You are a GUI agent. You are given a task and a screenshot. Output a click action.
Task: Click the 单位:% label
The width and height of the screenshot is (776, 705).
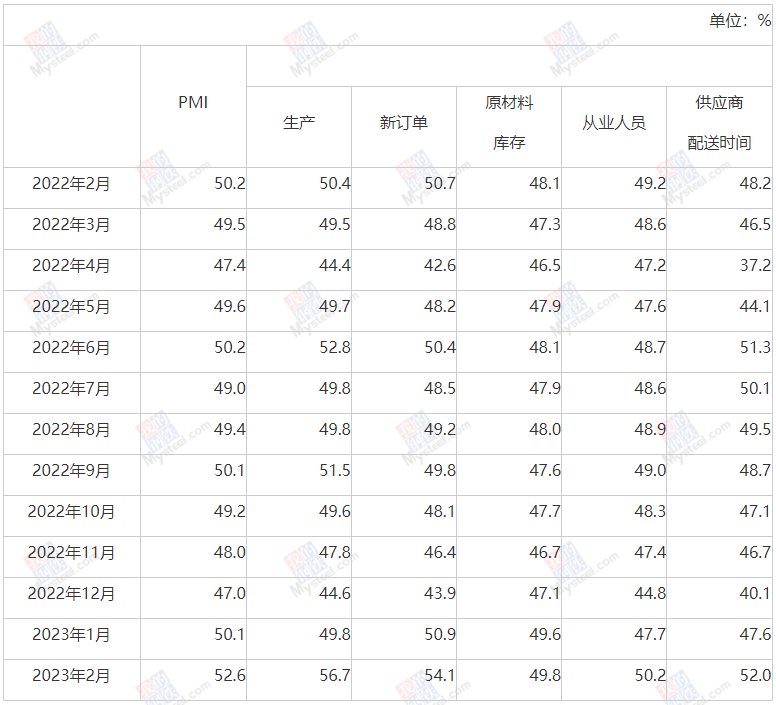[x=740, y=21]
